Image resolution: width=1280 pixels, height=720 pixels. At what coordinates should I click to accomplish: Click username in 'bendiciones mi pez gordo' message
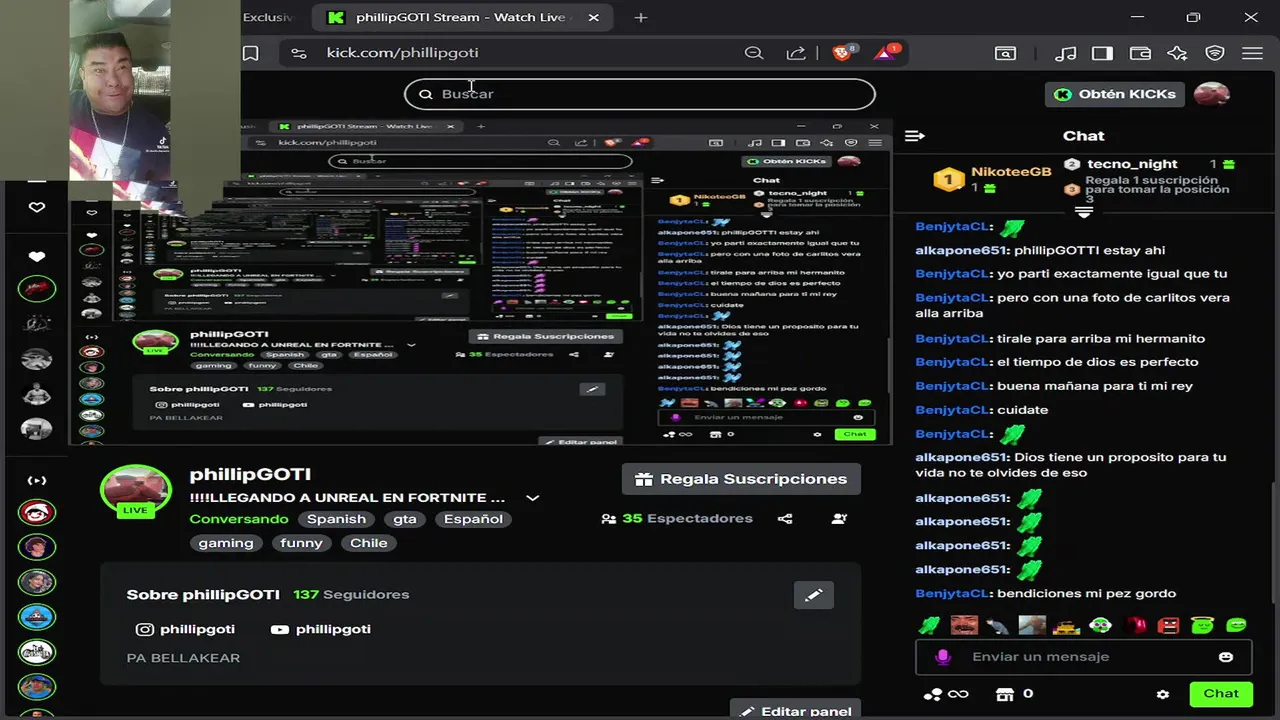coord(951,594)
